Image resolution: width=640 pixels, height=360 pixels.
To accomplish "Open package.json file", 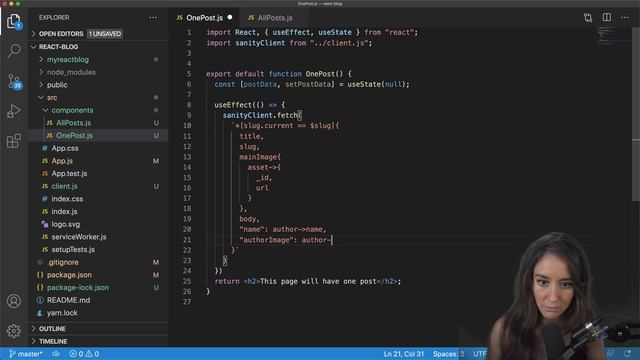I will pyautogui.click(x=98, y=275).
